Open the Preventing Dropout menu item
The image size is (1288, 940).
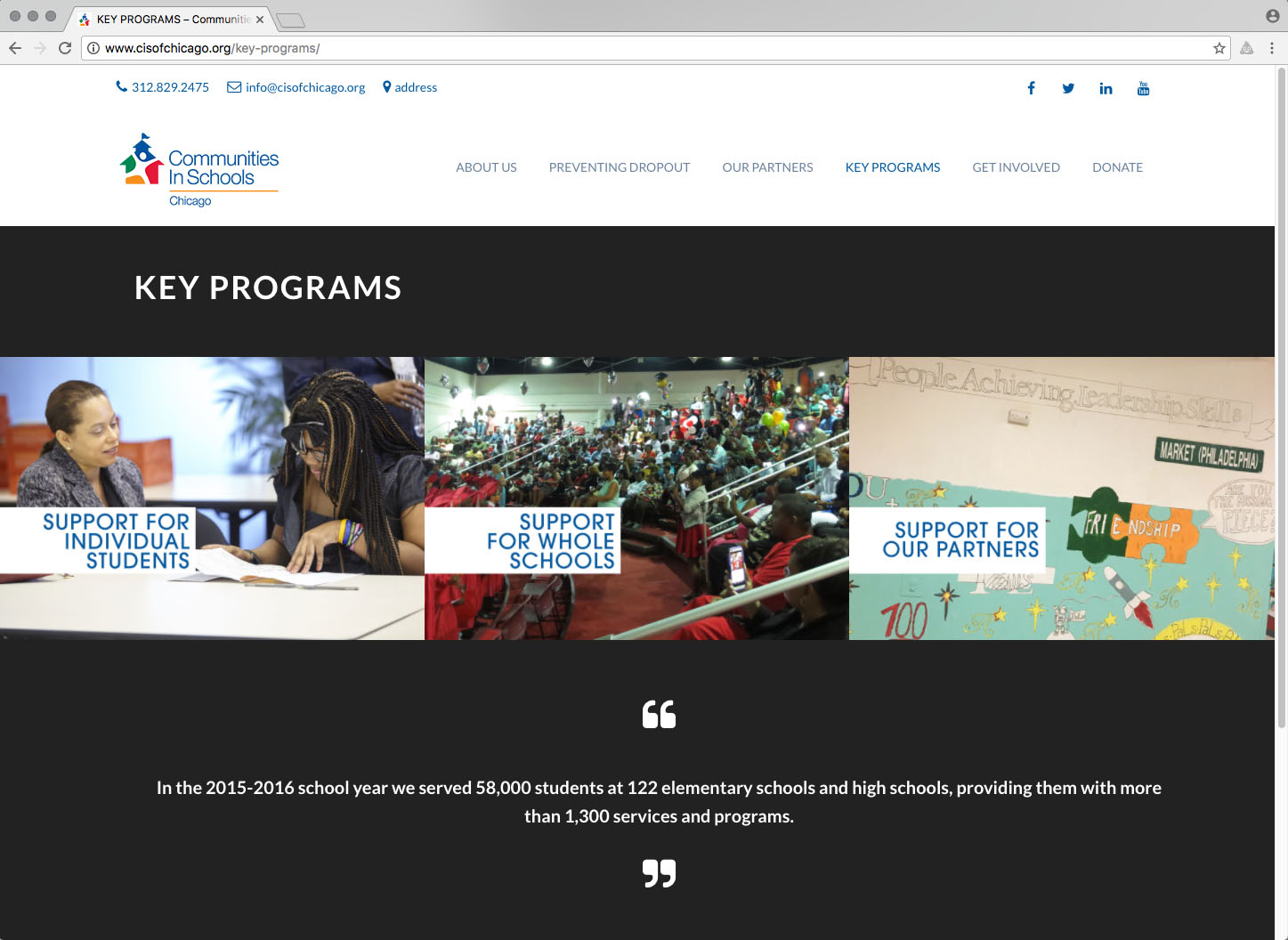tap(620, 167)
